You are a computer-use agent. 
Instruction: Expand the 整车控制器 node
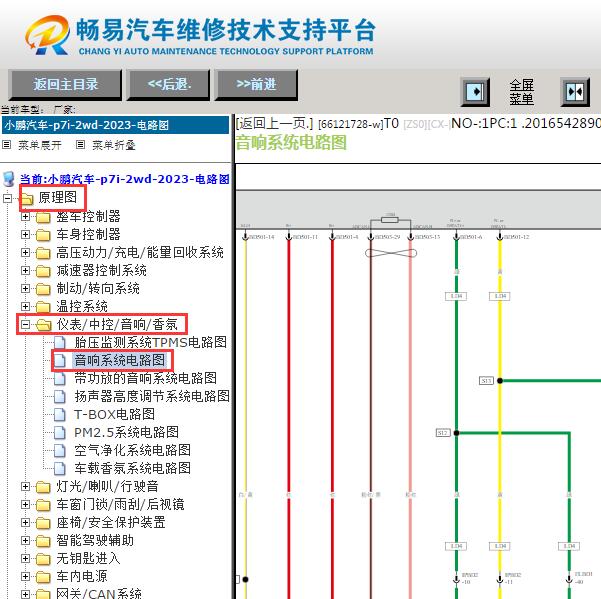25,217
